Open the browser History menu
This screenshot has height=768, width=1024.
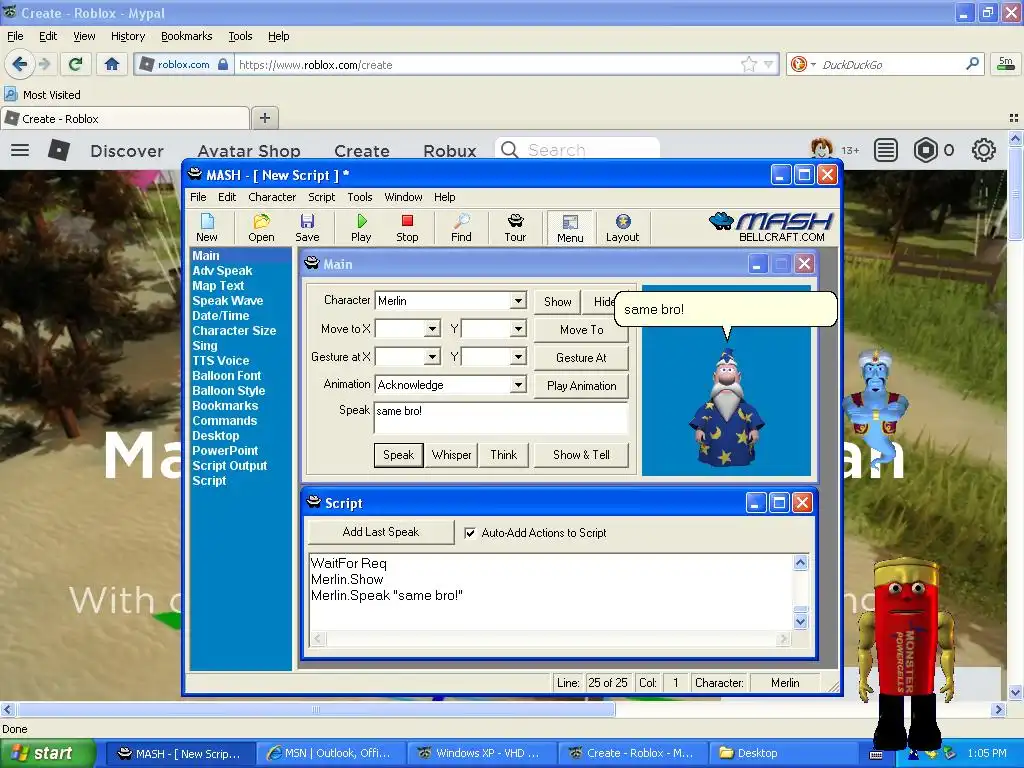[127, 36]
